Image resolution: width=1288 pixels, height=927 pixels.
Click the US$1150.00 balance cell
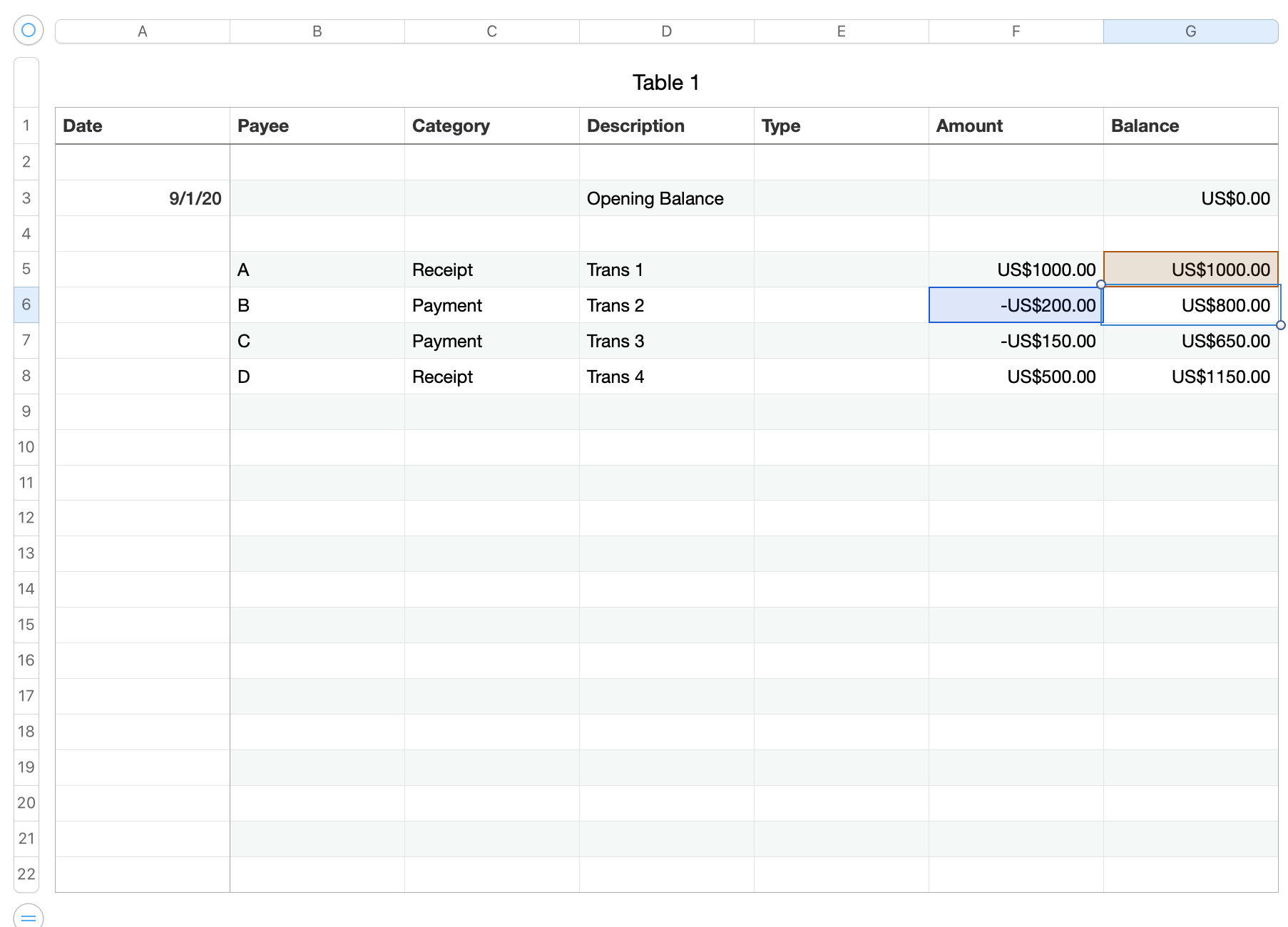pos(1191,377)
